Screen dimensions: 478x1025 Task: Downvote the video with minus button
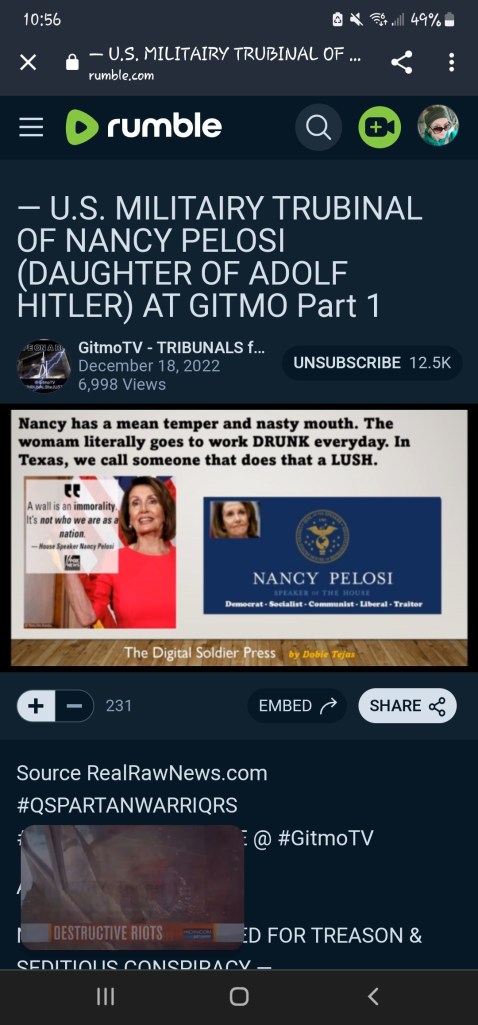pyautogui.click(x=75, y=706)
